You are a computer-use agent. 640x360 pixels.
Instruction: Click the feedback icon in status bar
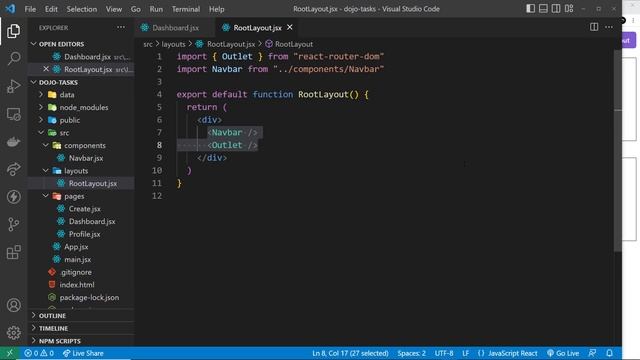coord(592,353)
